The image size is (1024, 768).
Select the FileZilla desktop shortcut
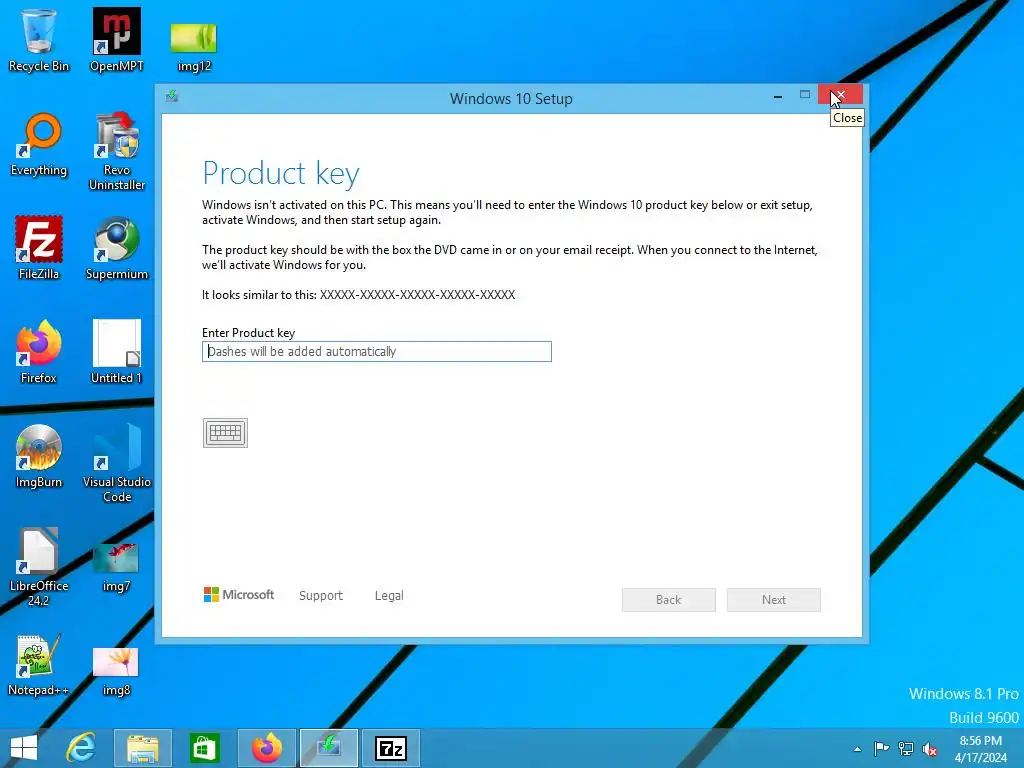pyautogui.click(x=39, y=248)
